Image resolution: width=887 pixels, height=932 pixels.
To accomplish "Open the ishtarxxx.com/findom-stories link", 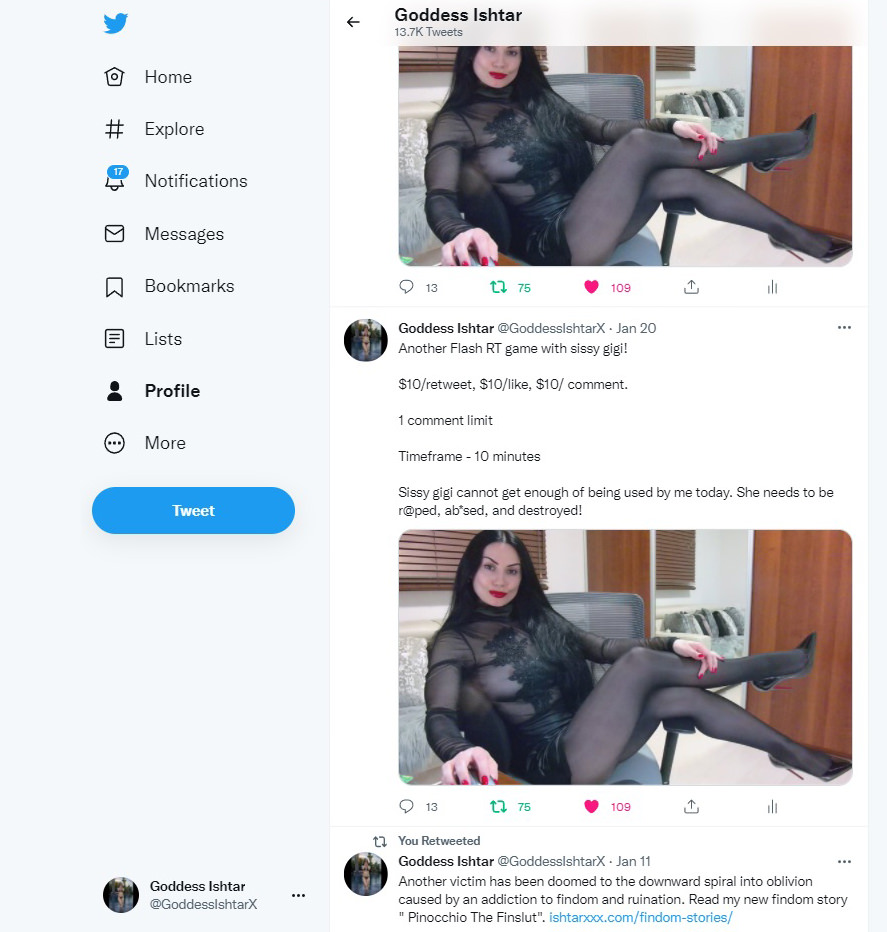I will coord(640,917).
